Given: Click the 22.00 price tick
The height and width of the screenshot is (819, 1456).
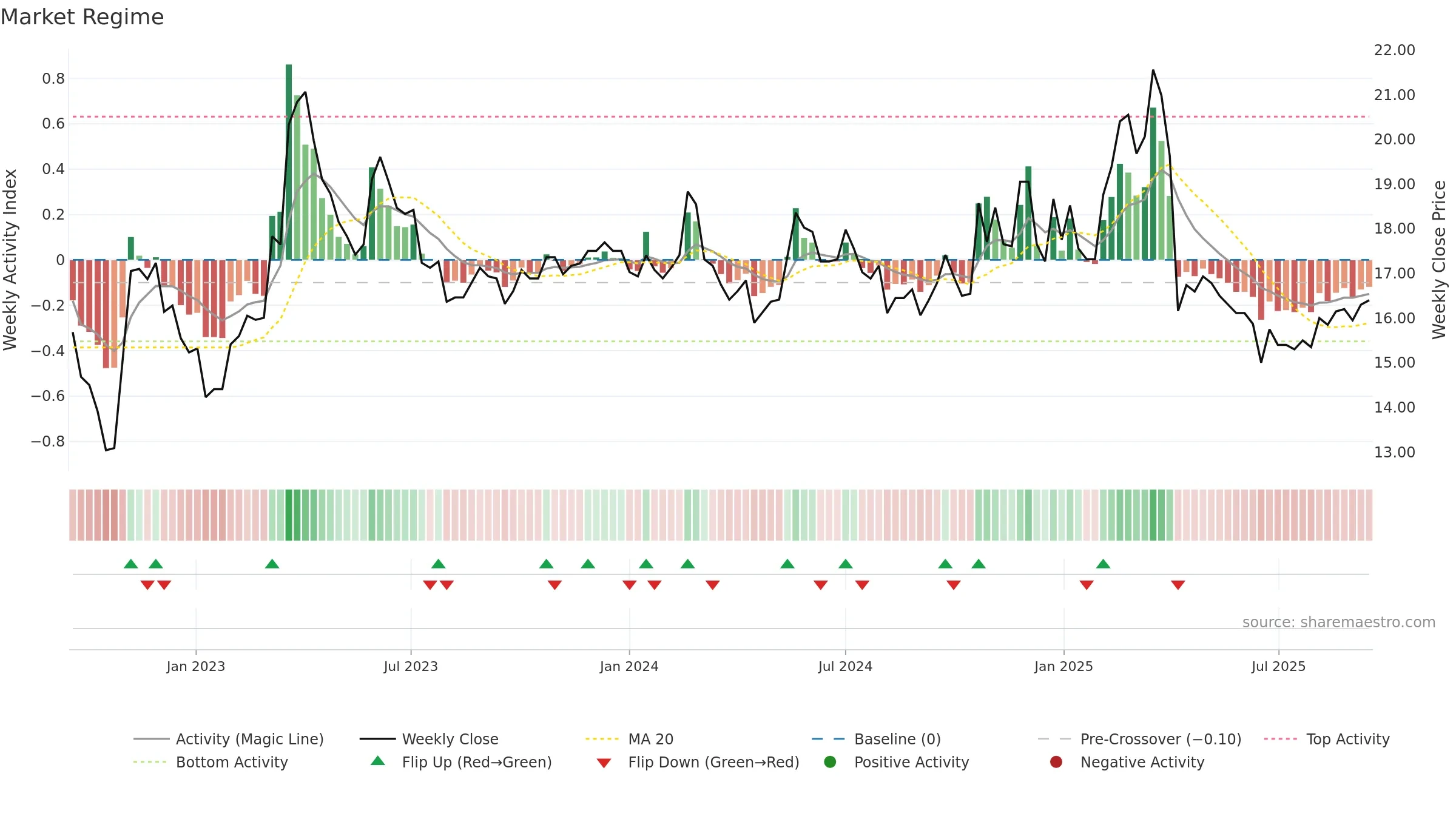Looking at the screenshot, I should (x=1395, y=50).
